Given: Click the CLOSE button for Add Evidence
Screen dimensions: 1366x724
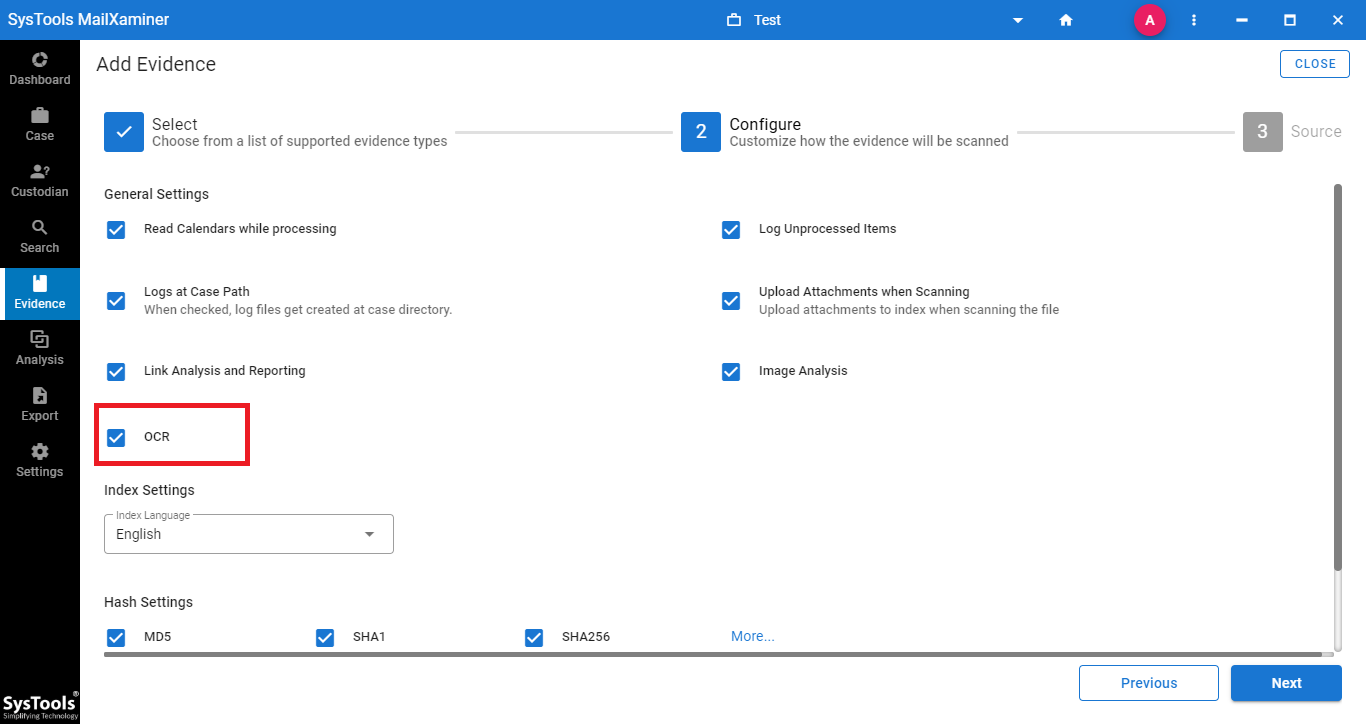Looking at the screenshot, I should 1315,63.
